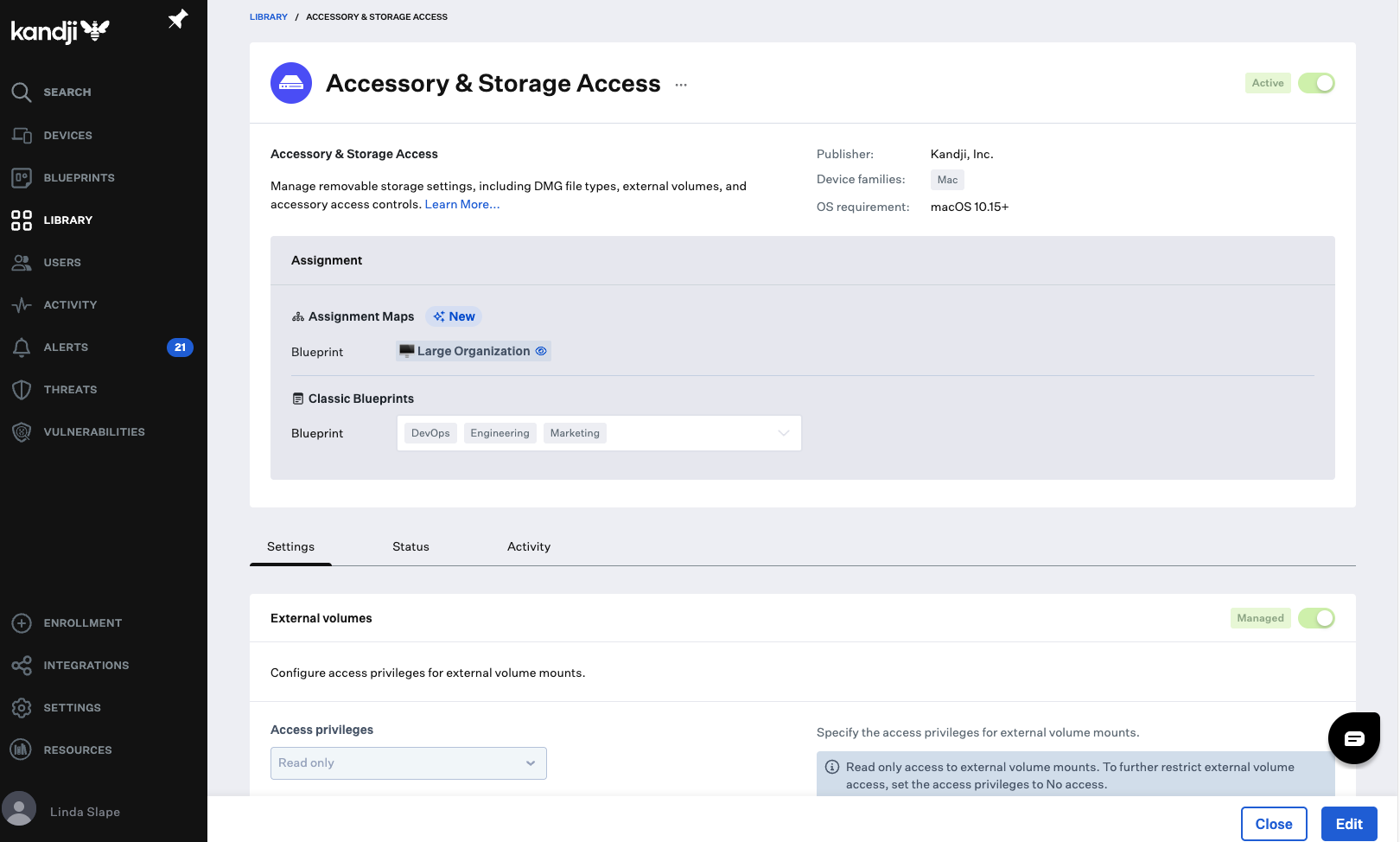The image size is (1400, 842).
Task: Click the Accessory & Storage Access drive icon
Action: coord(291,83)
